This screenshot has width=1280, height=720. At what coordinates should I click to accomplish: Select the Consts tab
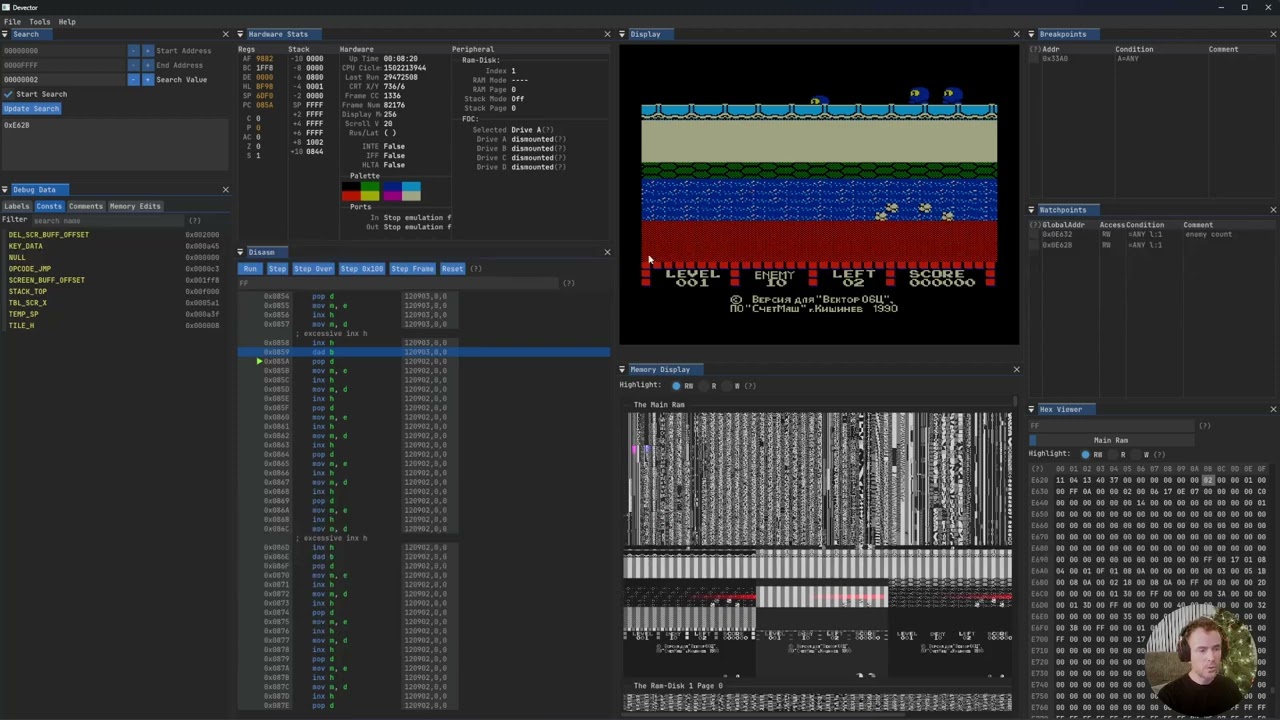[49, 206]
